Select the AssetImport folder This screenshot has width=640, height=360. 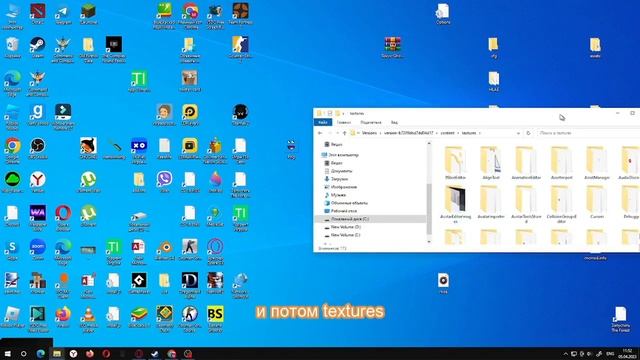561,163
